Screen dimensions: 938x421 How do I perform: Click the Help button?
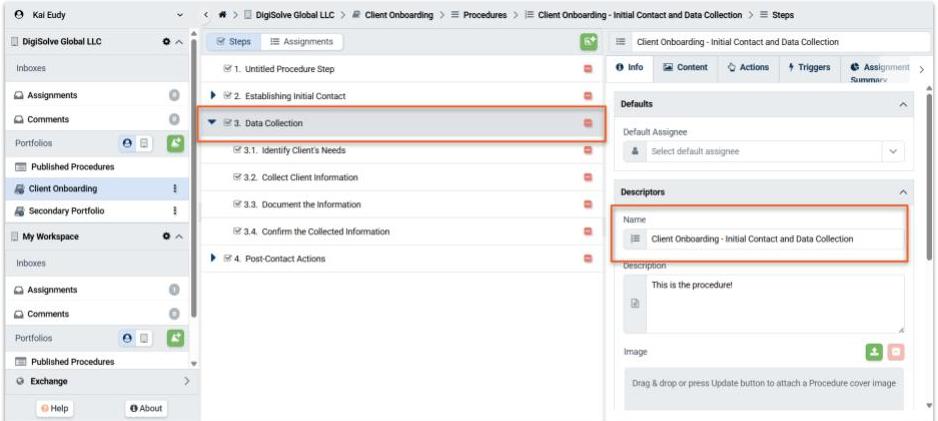[x=54, y=408]
